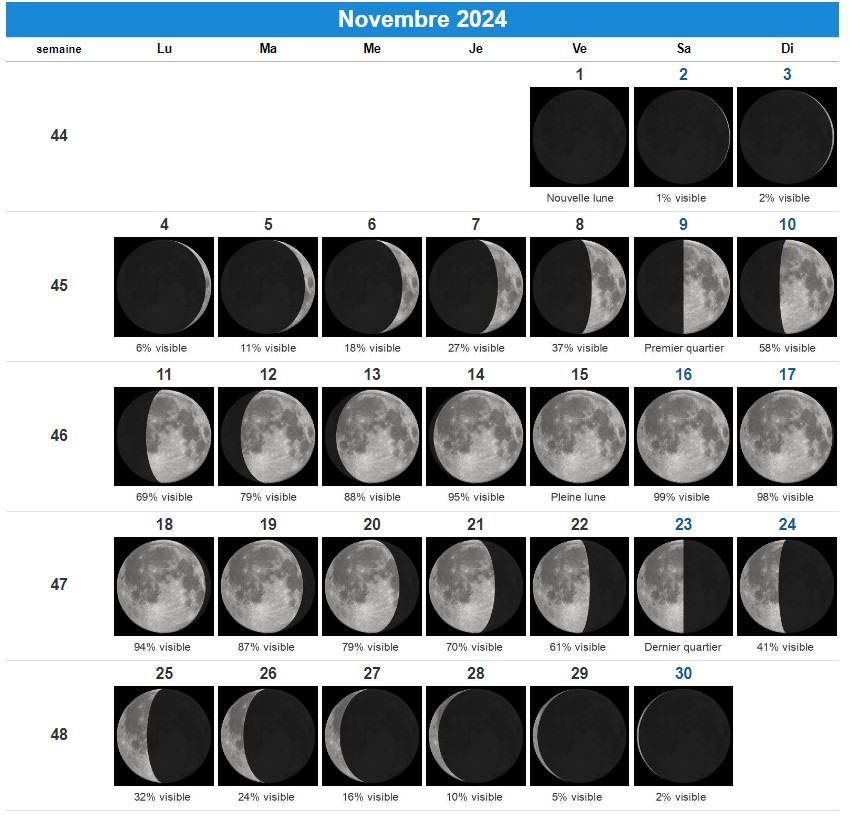850x818 pixels.
Task: Click the 70% visible moon on November 21
Action: (475, 587)
